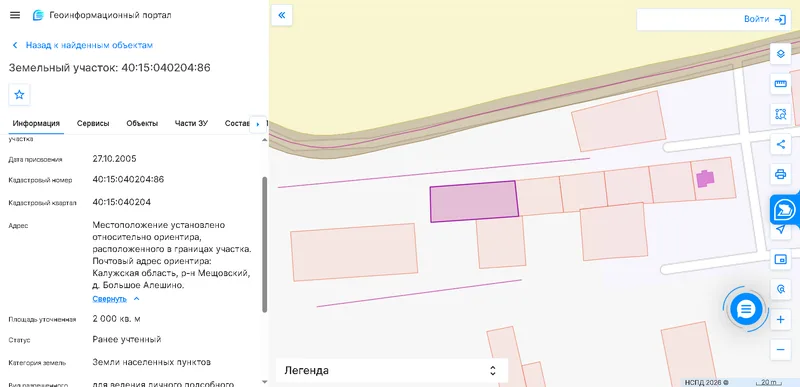Screen dimensions: 800x387
Task: Activate the area search selection tool
Action: (780, 114)
